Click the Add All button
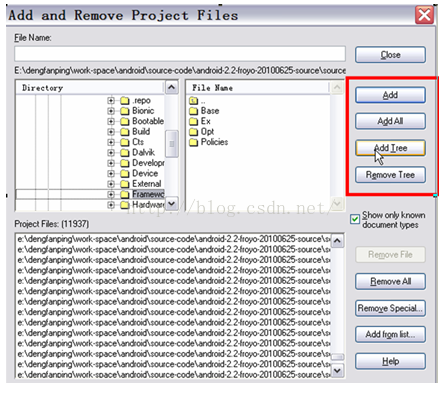This screenshot has width=443, height=394. [x=390, y=121]
